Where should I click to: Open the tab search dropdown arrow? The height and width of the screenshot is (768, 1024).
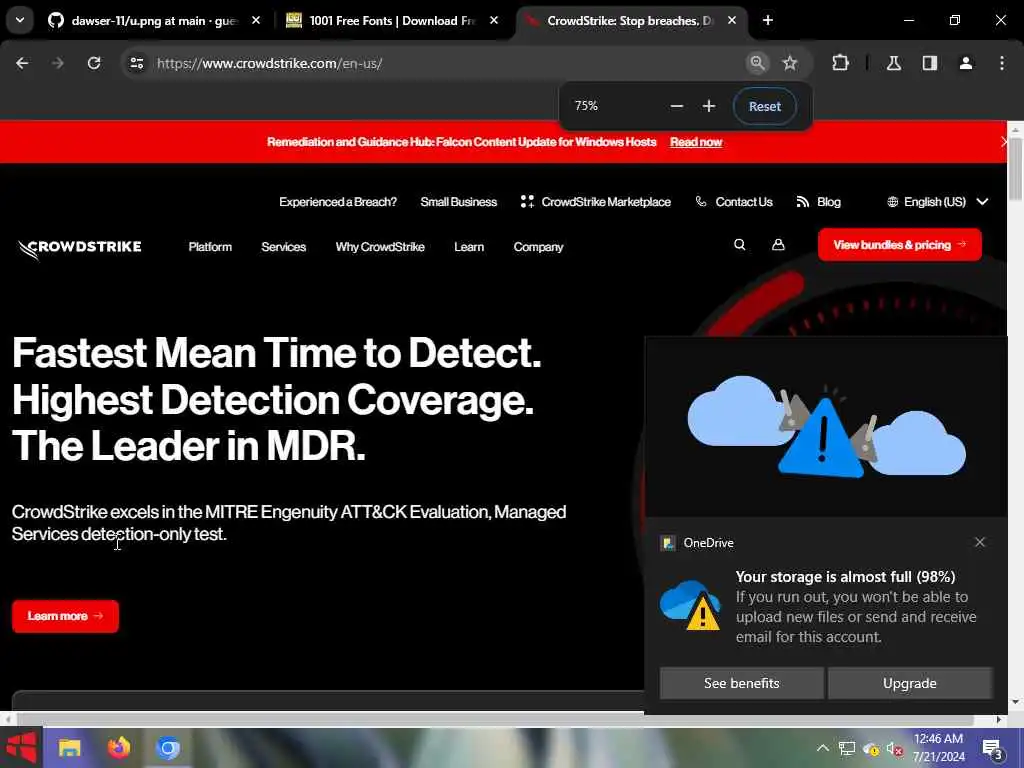pyautogui.click(x=20, y=20)
